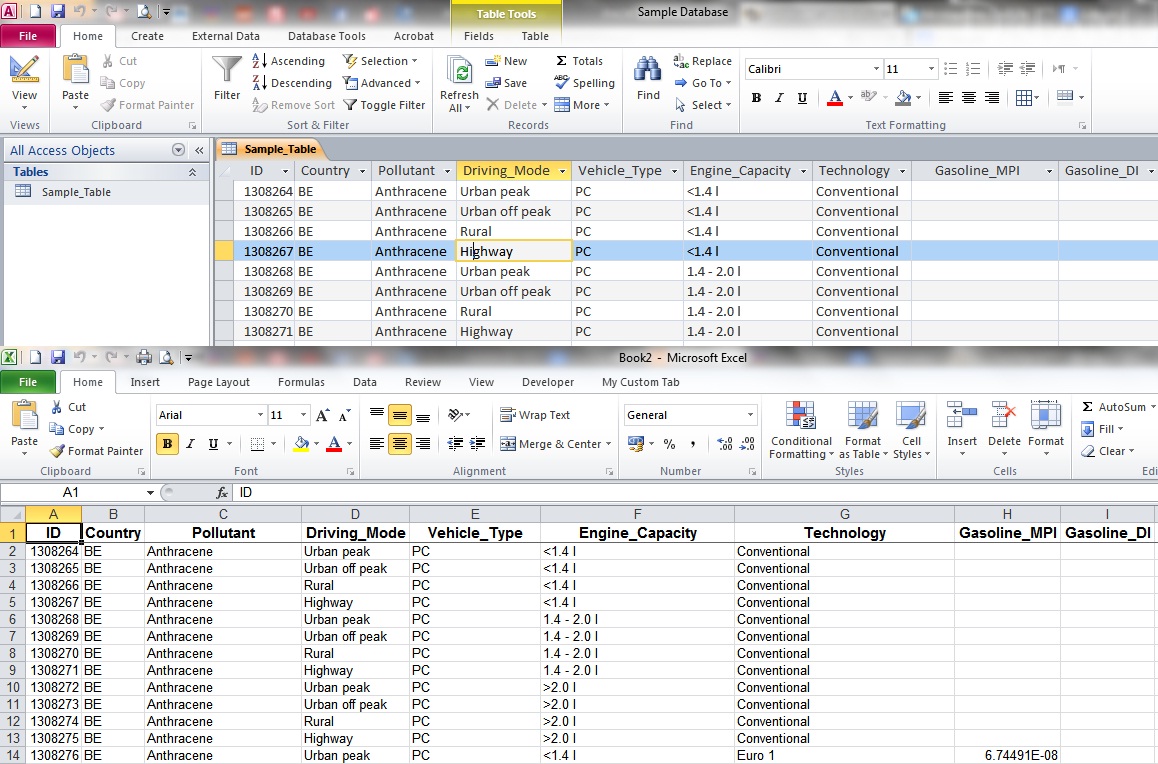Click Decrease Decimal icon in Excel Number group
1158x764 pixels.
747,444
